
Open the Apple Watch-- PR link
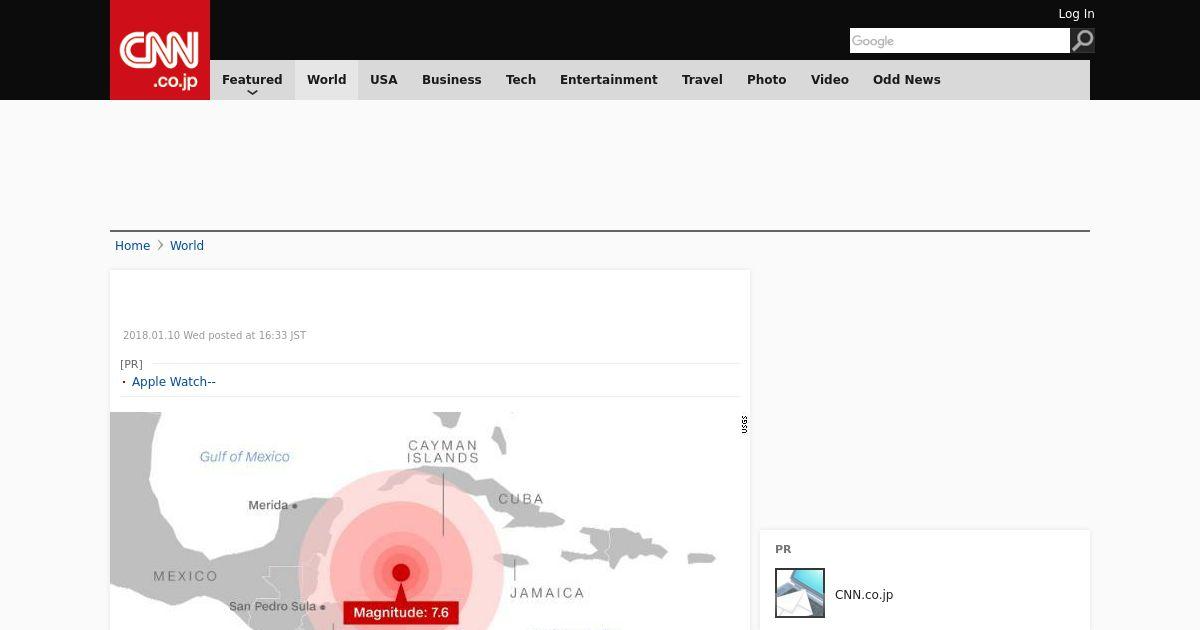coord(174,382)
